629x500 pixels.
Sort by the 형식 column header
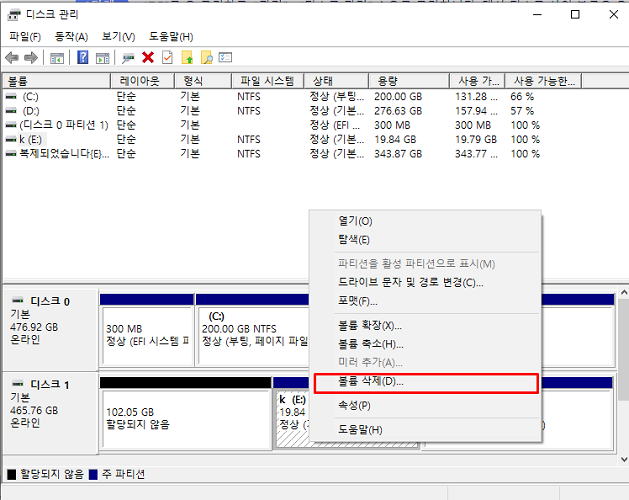tap(203, 81)
